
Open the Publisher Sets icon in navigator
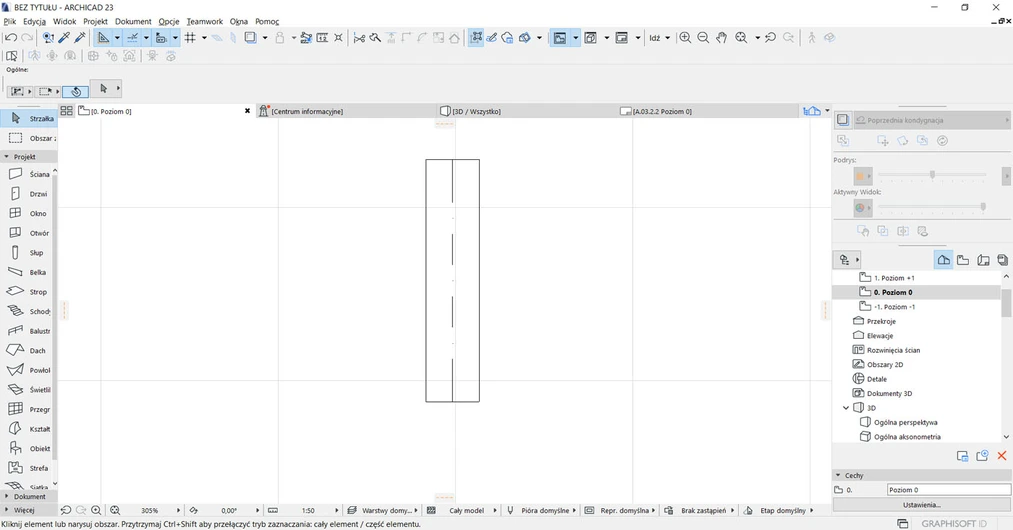pyautogui.click(x=1002, y=260)
